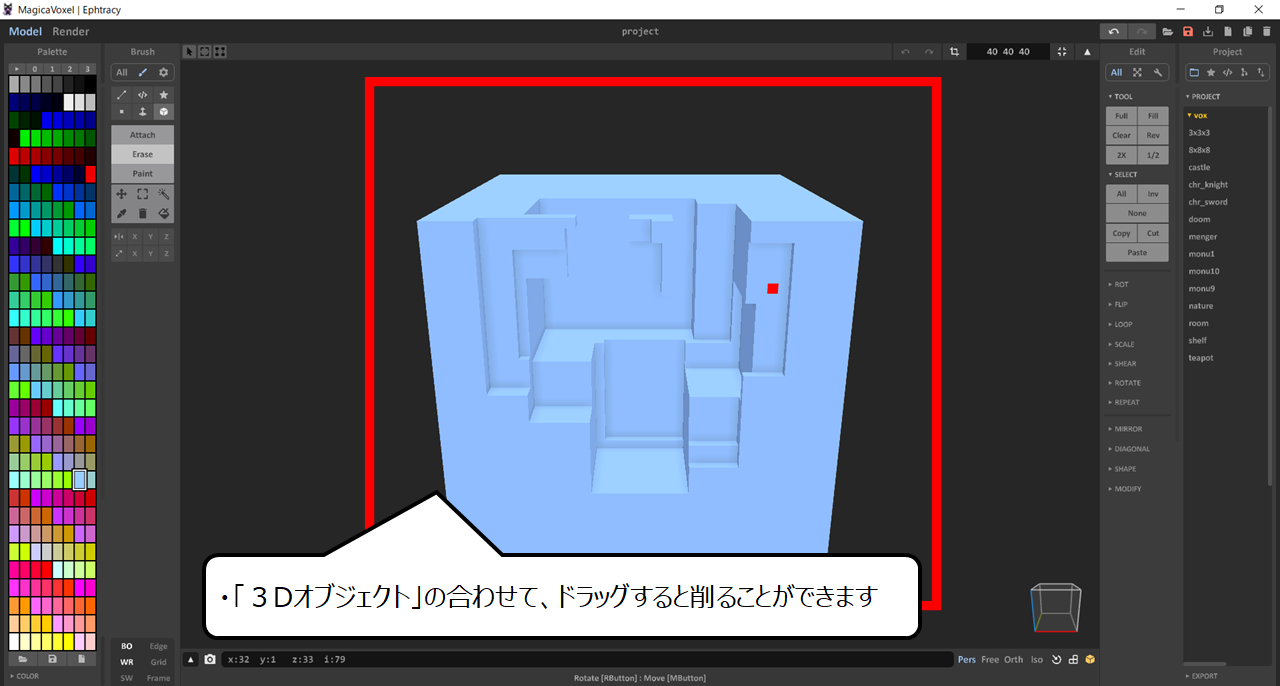Click the wrench tab in Edit panel
The height and width of the screenshot is (686, 1280).
click(x=1158, y=72)
